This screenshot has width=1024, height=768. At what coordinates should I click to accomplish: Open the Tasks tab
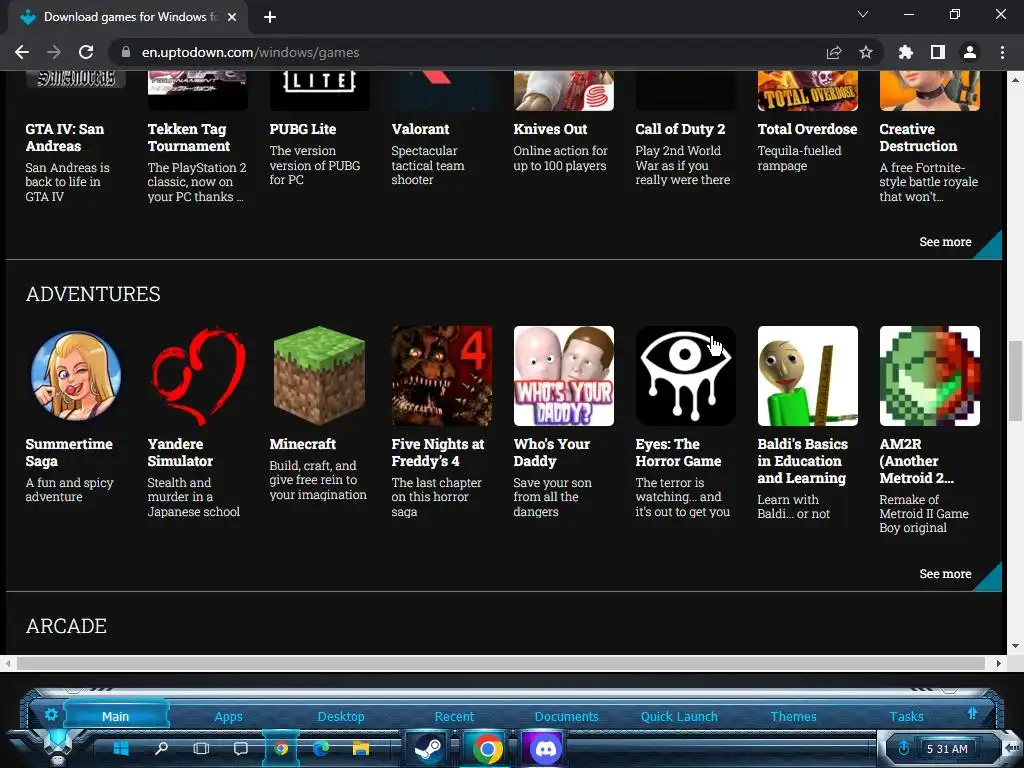(906, 716)
